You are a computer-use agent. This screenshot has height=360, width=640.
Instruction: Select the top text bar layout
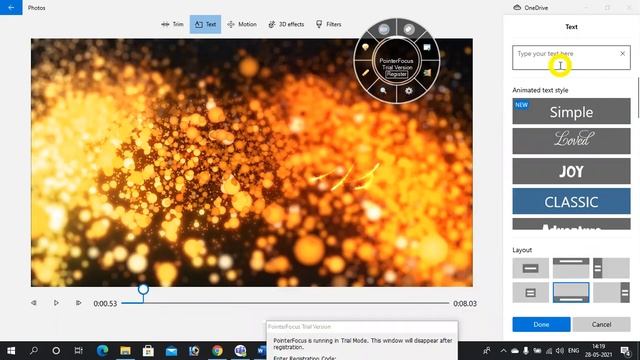[571, 268]
